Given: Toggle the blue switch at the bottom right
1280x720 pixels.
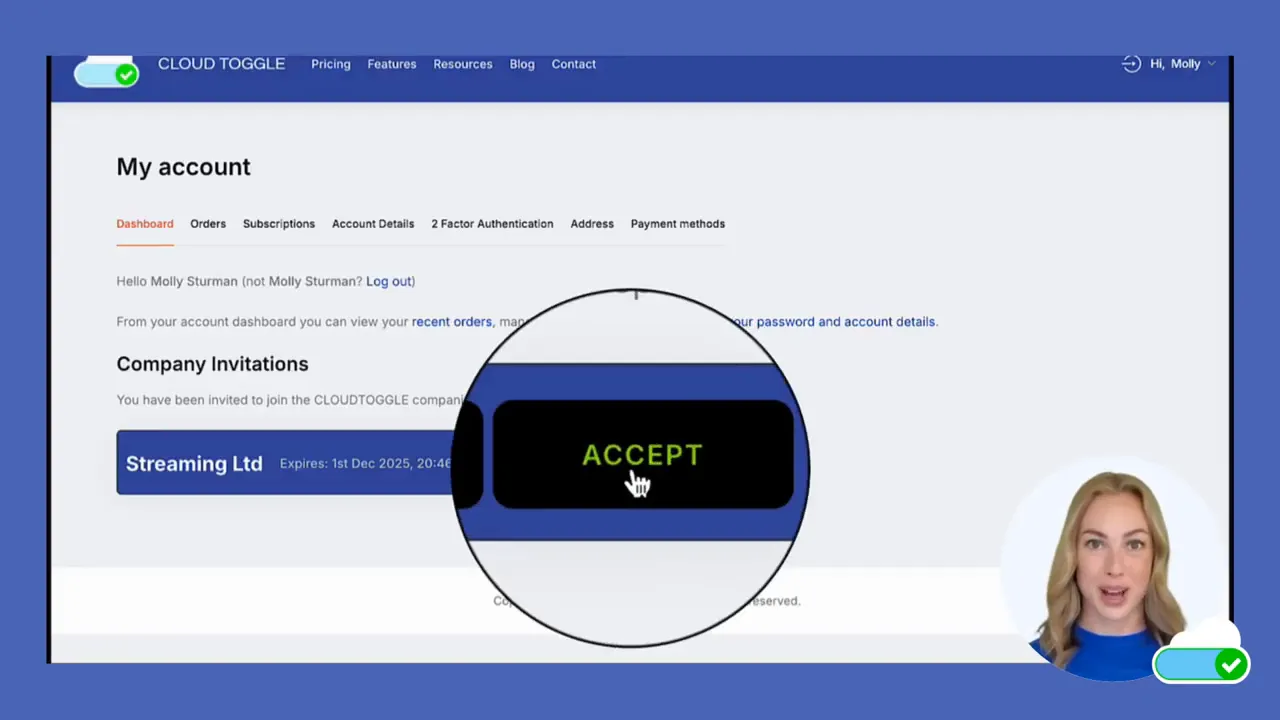Looking at the screenshot, I should click(x=1200, y=664).
